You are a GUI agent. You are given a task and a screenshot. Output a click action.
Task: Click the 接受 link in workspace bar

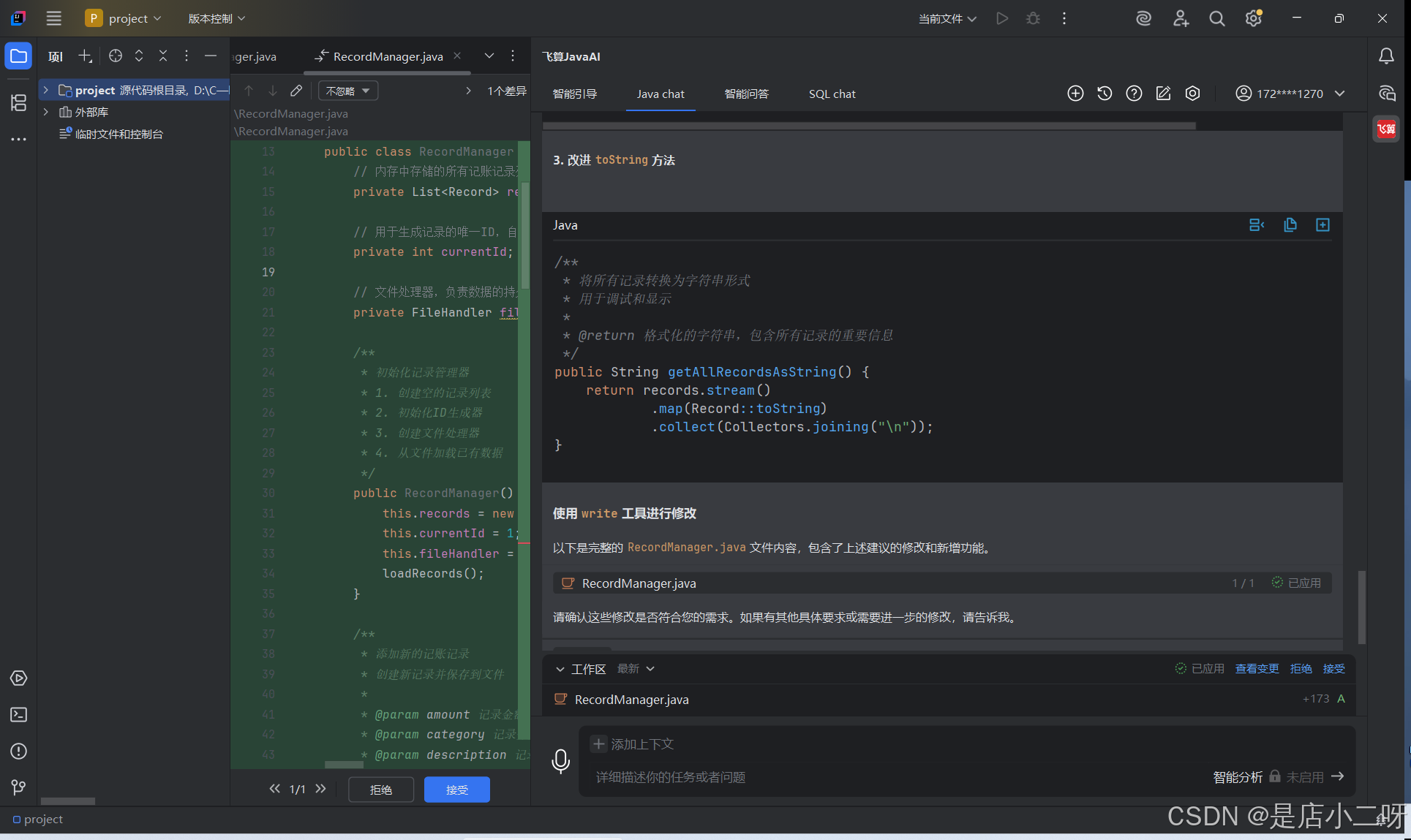coord(1333,669)
